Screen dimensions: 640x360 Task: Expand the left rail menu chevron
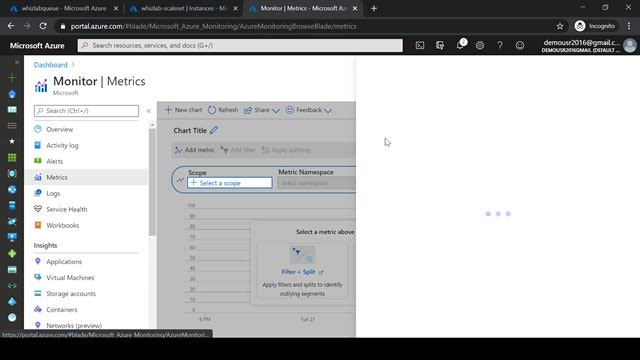click(17, 62)
